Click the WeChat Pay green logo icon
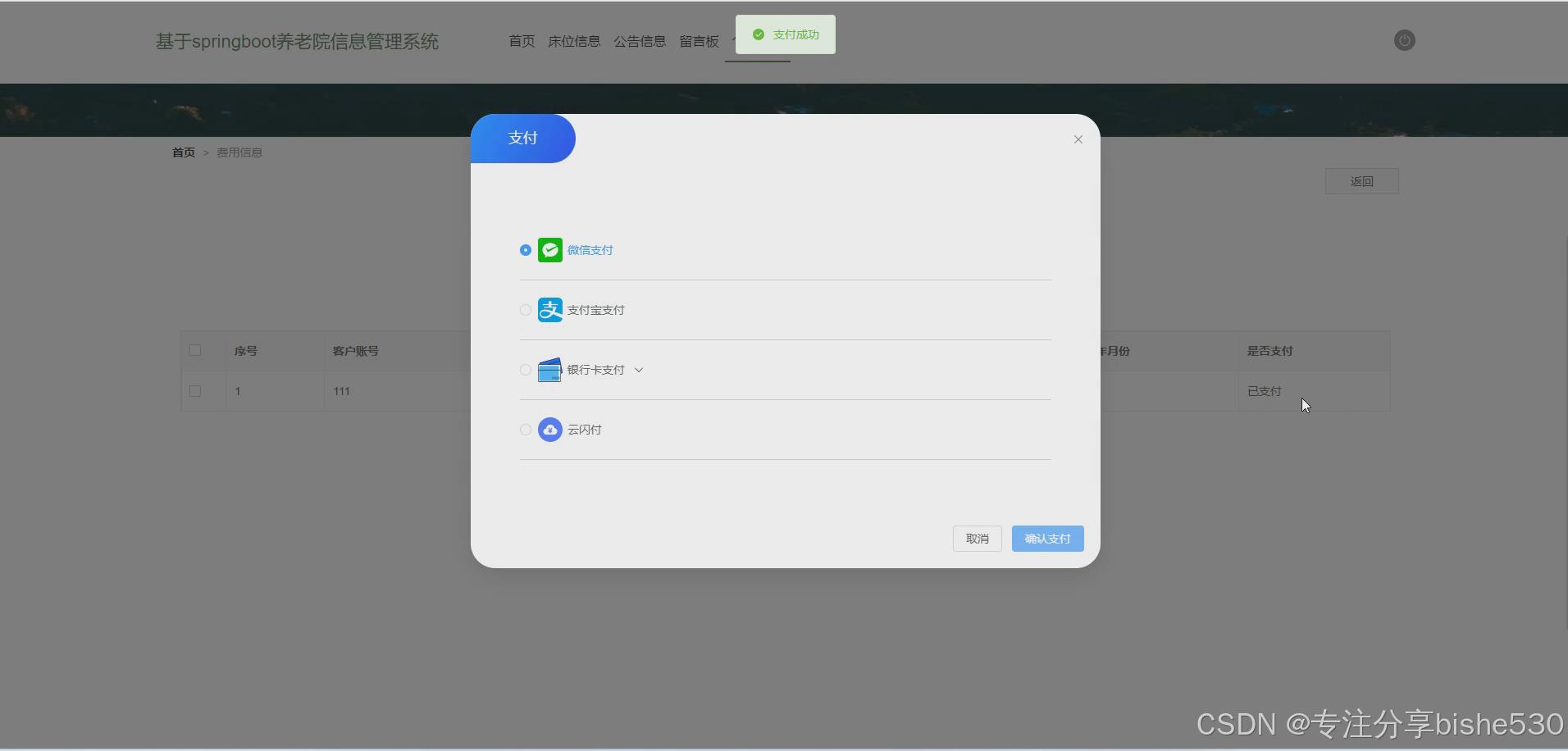The width and height of the screenshot is (1568, 751). (x=549, y=250)
